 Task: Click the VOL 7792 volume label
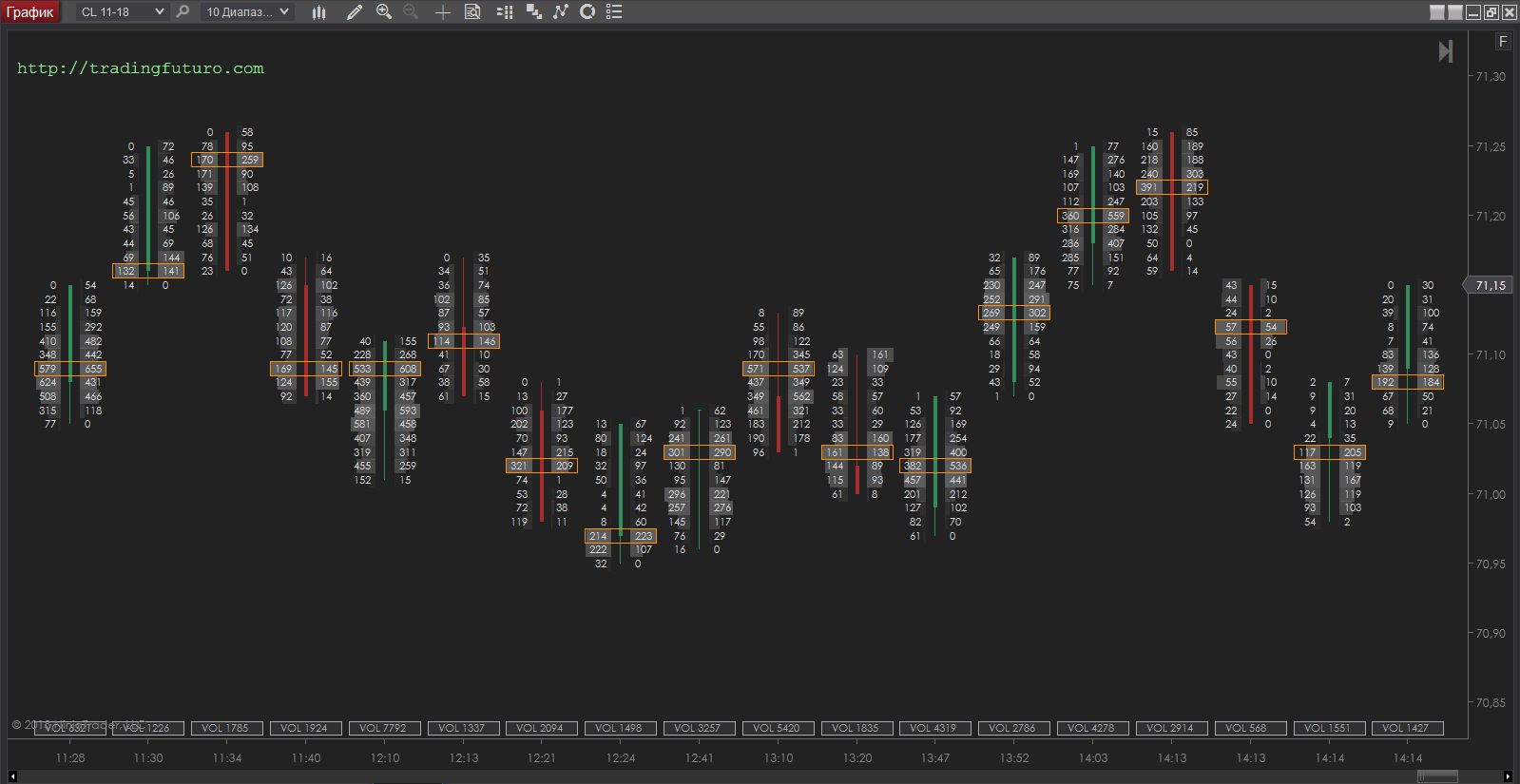coord(383,728)
